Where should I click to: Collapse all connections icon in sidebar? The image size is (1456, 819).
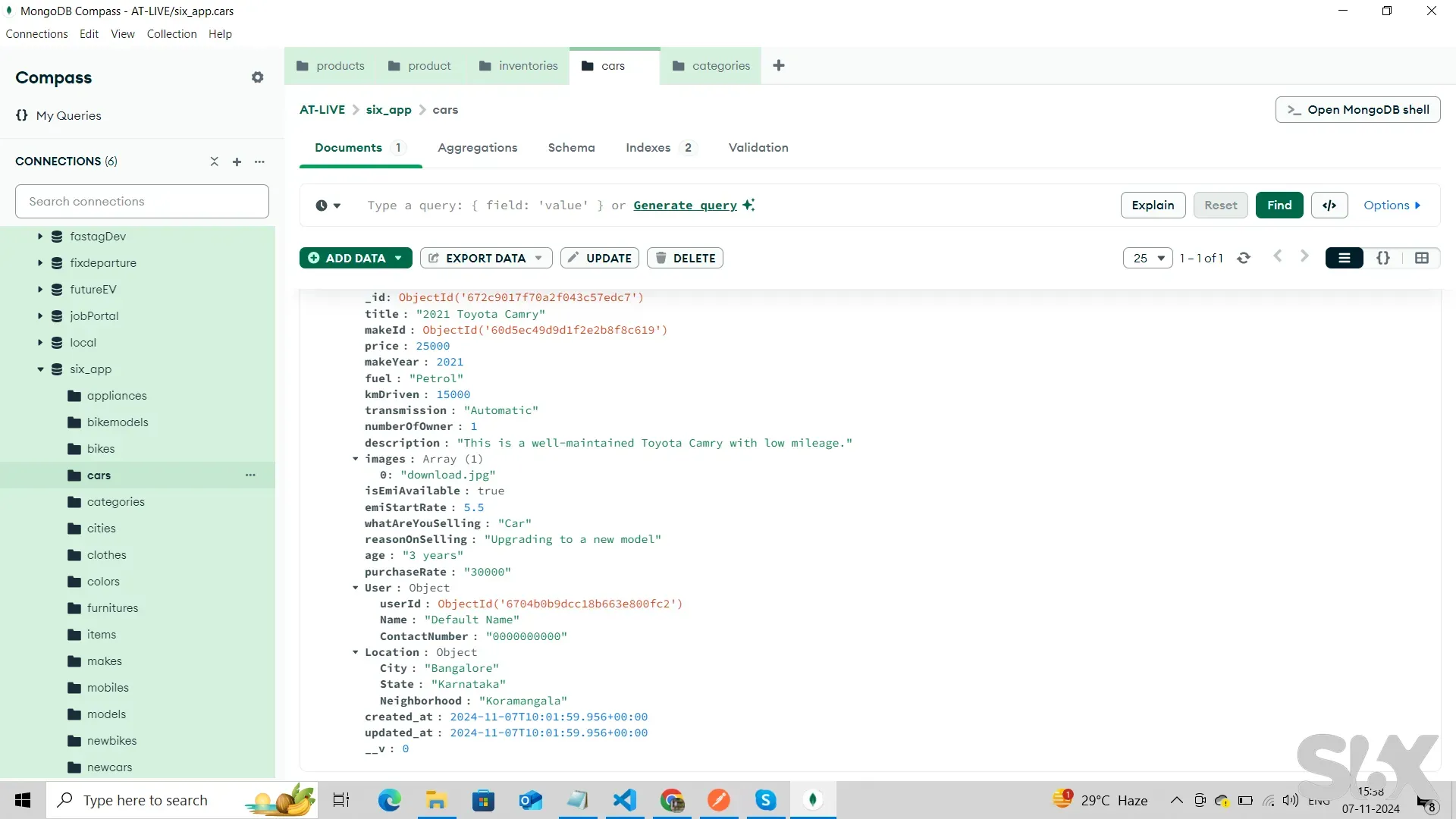(214, 162)
